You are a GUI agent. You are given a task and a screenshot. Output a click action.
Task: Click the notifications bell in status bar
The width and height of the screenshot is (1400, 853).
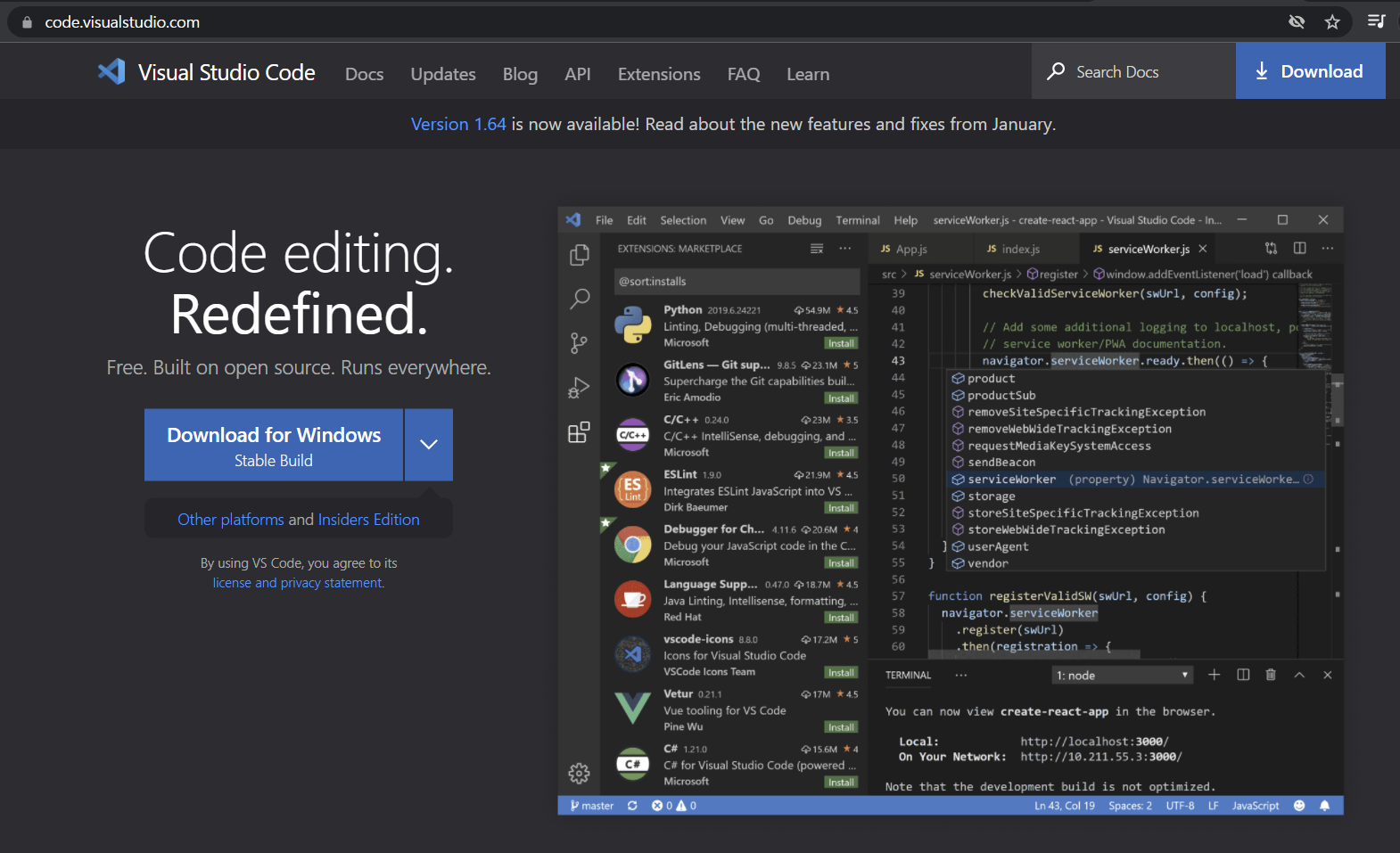tap(1325, 806)
